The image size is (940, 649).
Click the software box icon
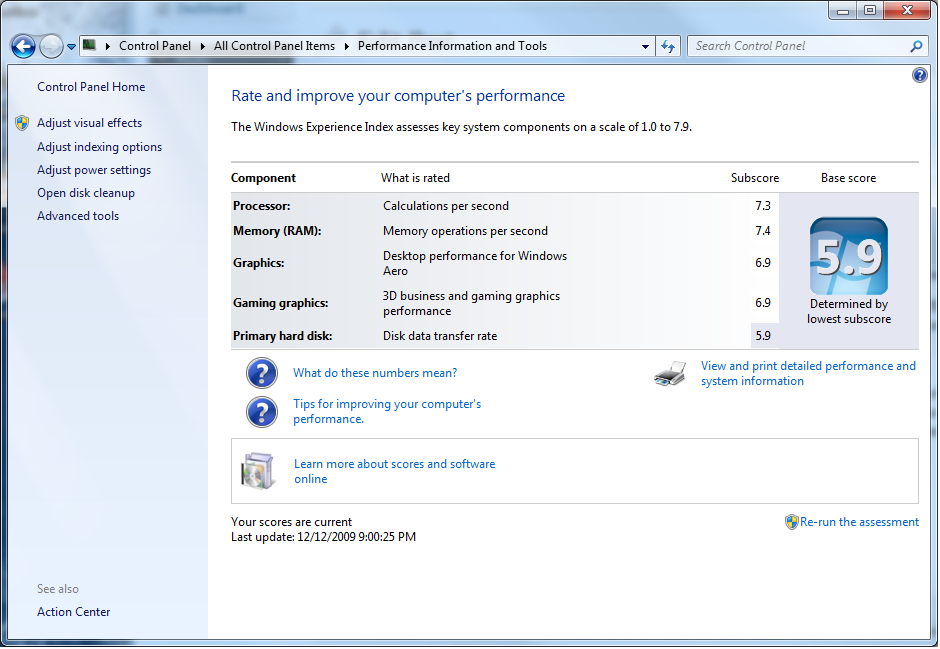click(258, 470)
